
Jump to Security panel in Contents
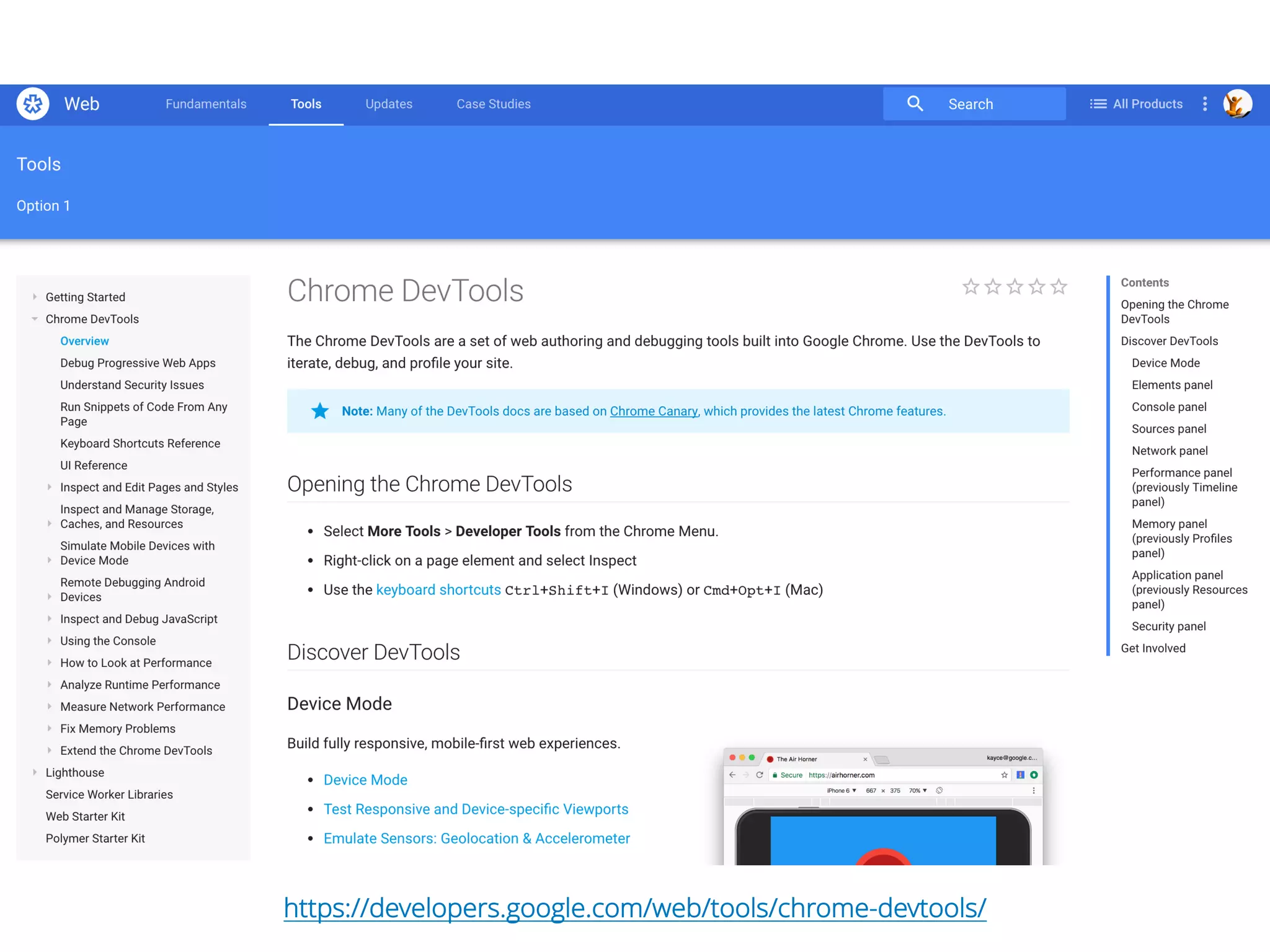coord(1169,626)
